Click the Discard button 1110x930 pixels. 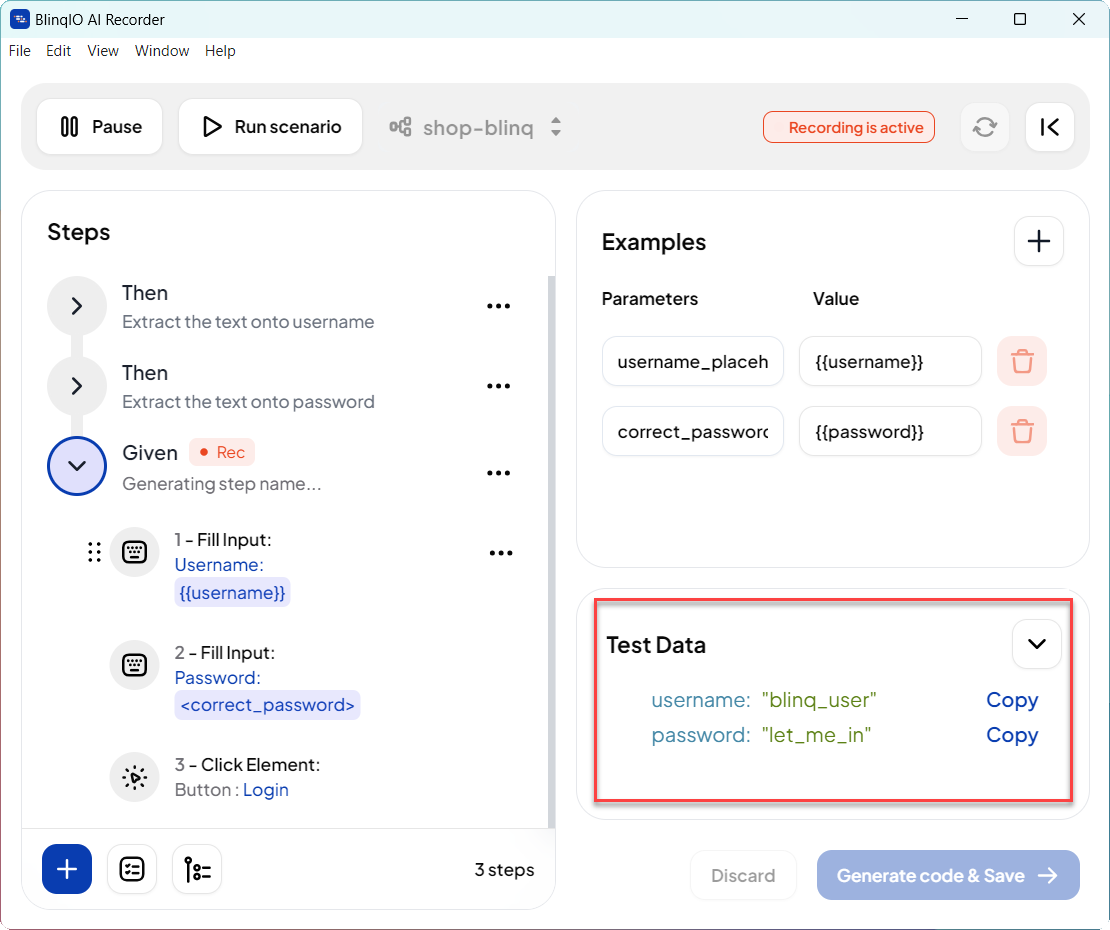coord(743,876)
